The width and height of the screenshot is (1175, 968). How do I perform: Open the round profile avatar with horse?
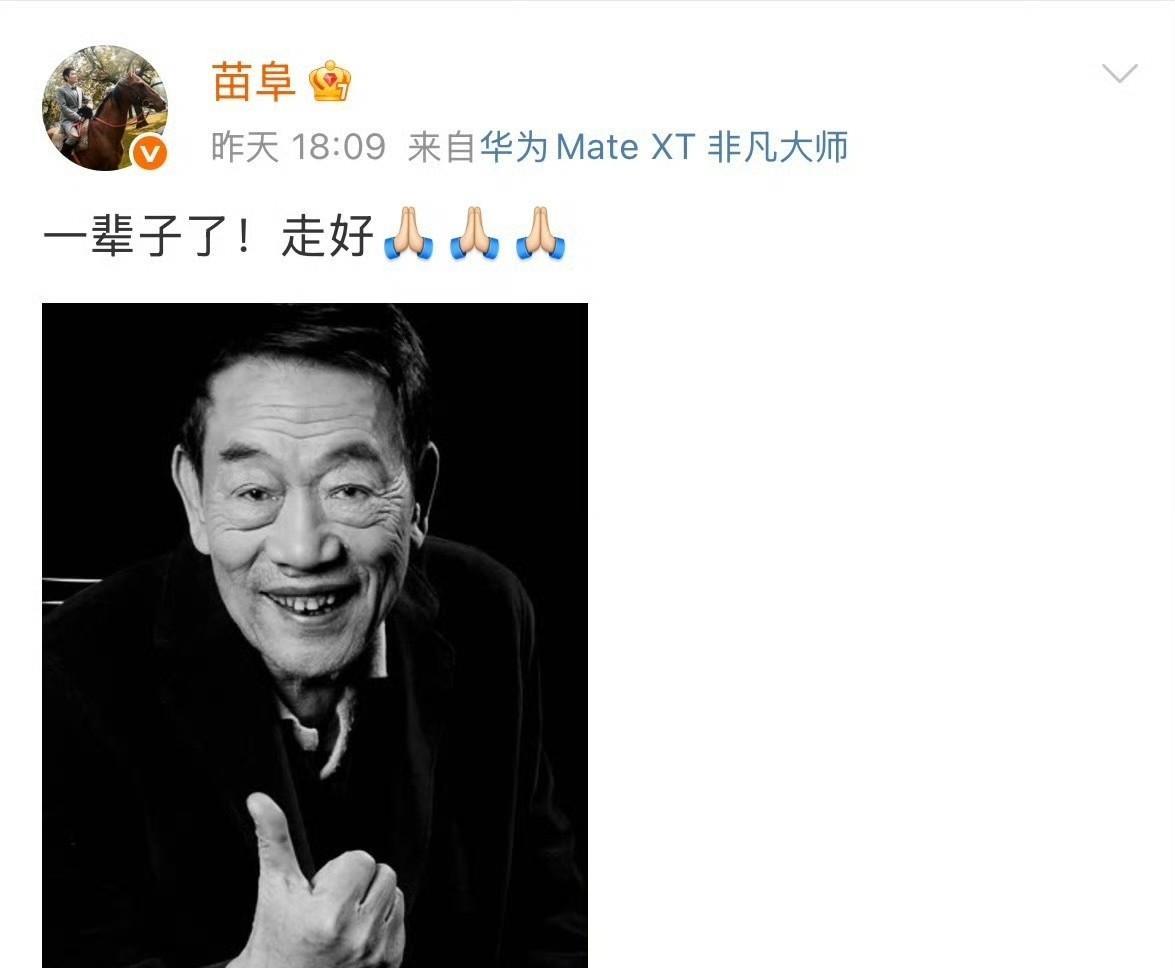click(104, 107)
